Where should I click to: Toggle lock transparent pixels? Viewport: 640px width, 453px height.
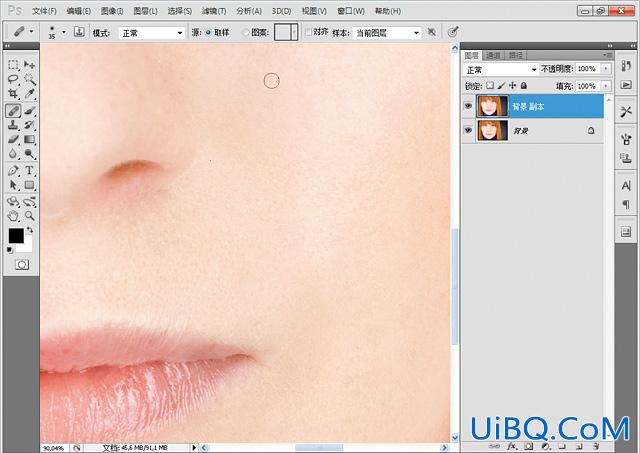(x=489, y=85)
